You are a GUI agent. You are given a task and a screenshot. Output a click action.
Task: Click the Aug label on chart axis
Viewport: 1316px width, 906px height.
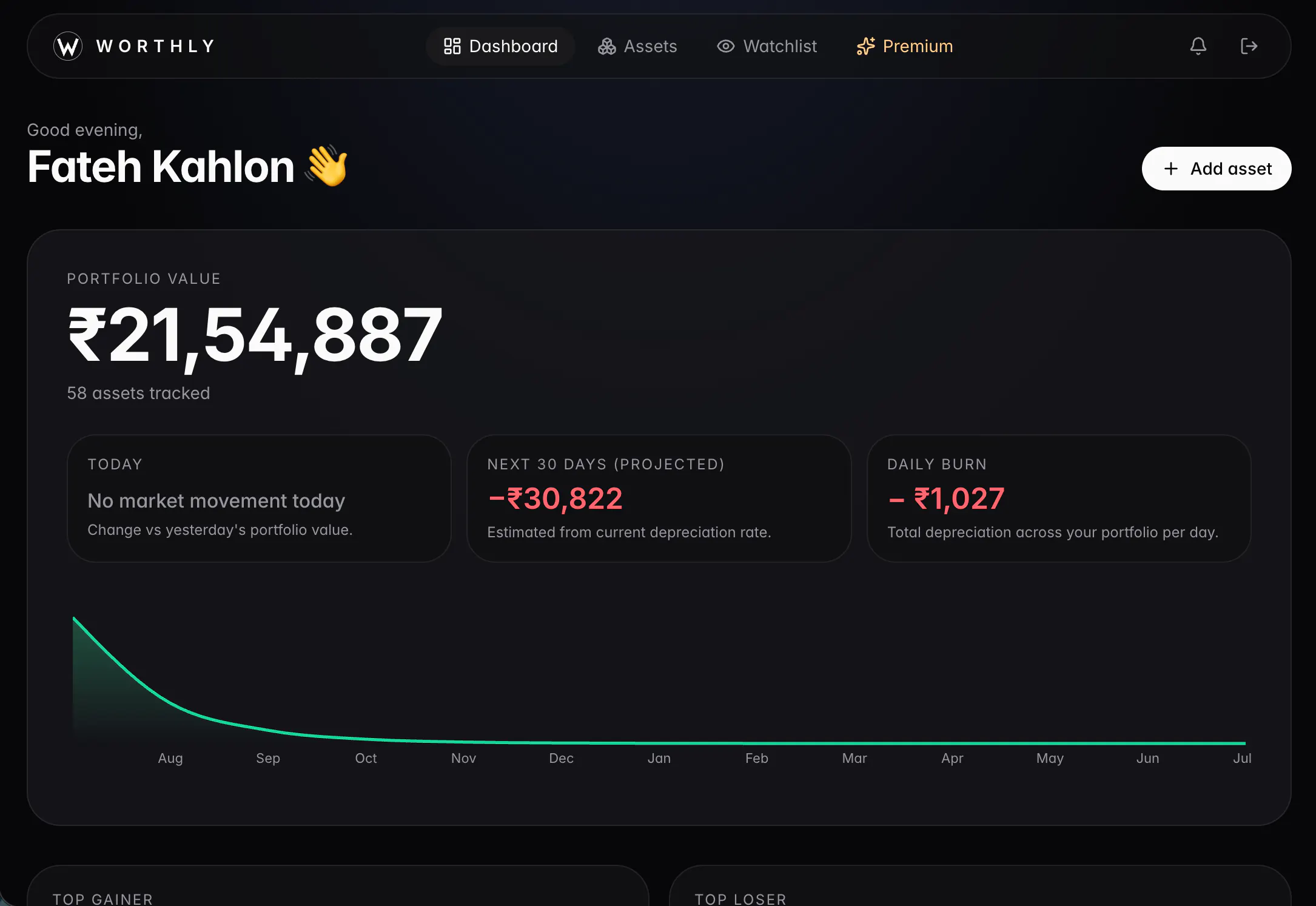(170, 758)
